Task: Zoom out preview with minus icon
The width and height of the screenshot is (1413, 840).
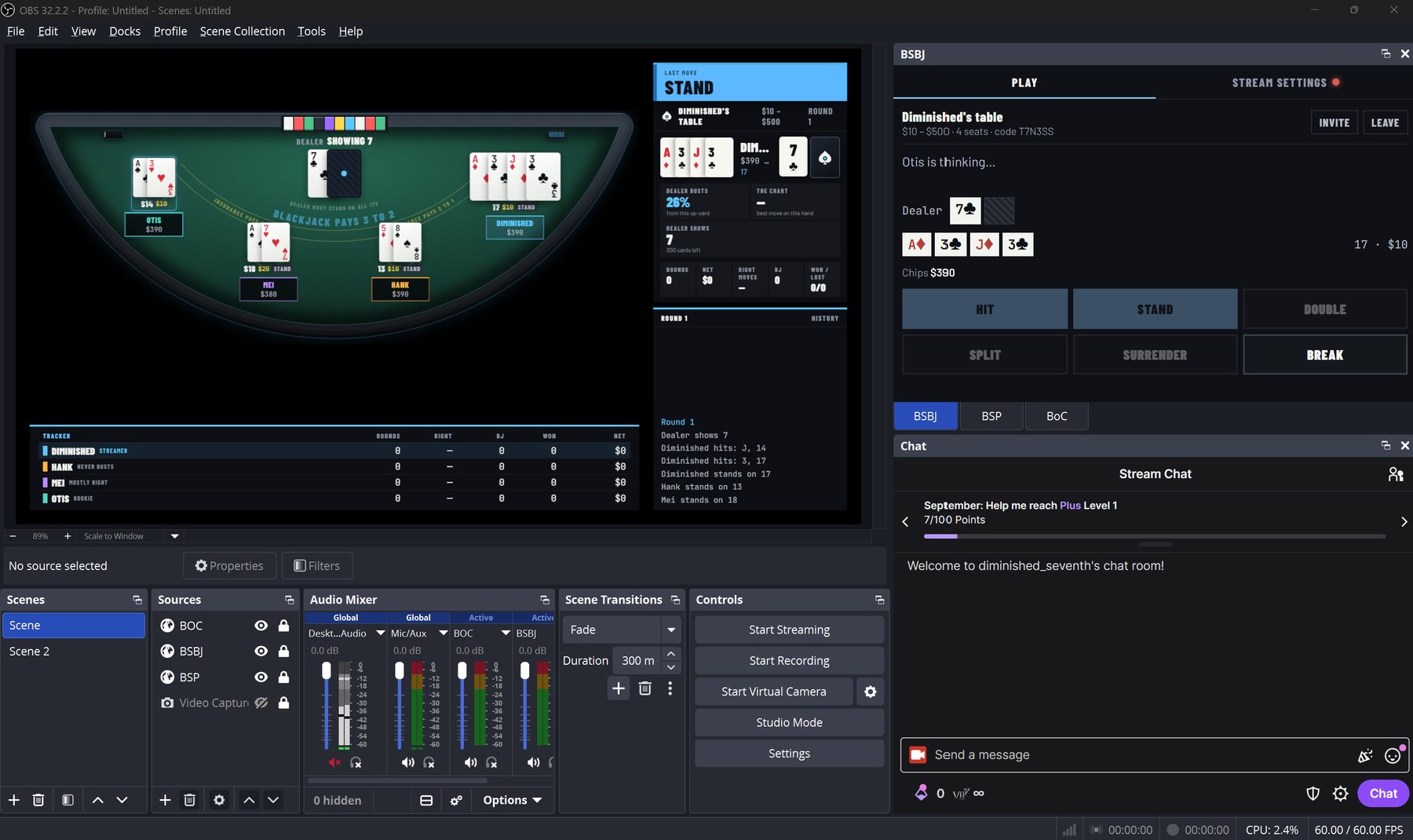Action: [13, 536]
